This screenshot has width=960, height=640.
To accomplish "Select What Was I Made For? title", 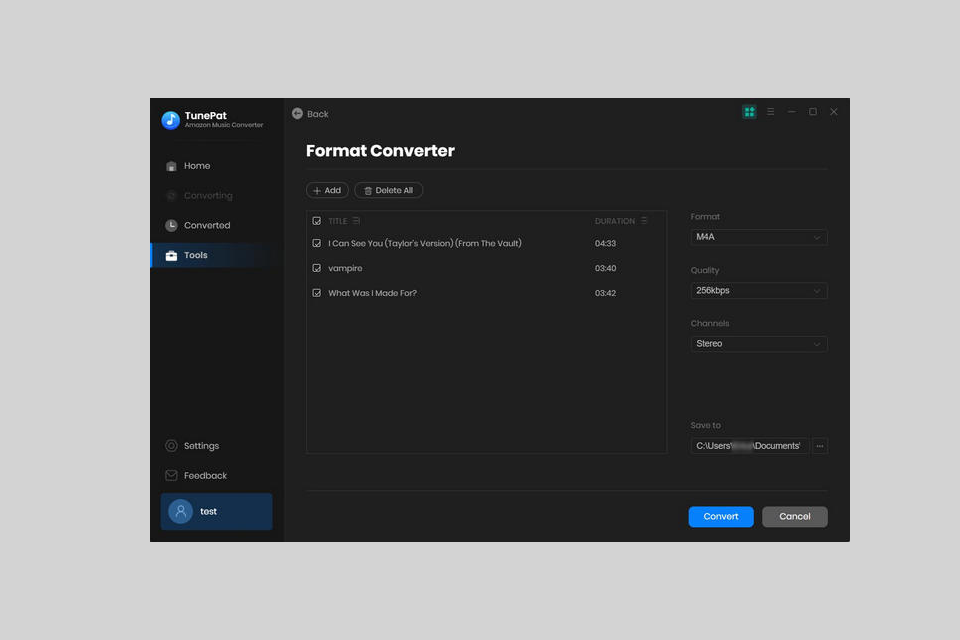I will pos(372,293).
